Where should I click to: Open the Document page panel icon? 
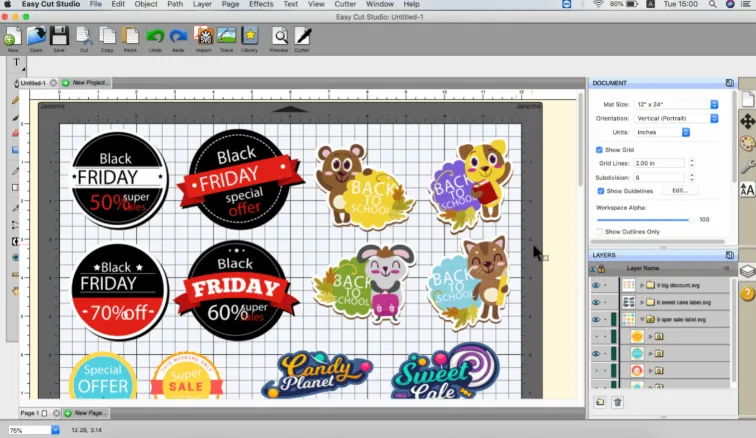coord(747,99)
